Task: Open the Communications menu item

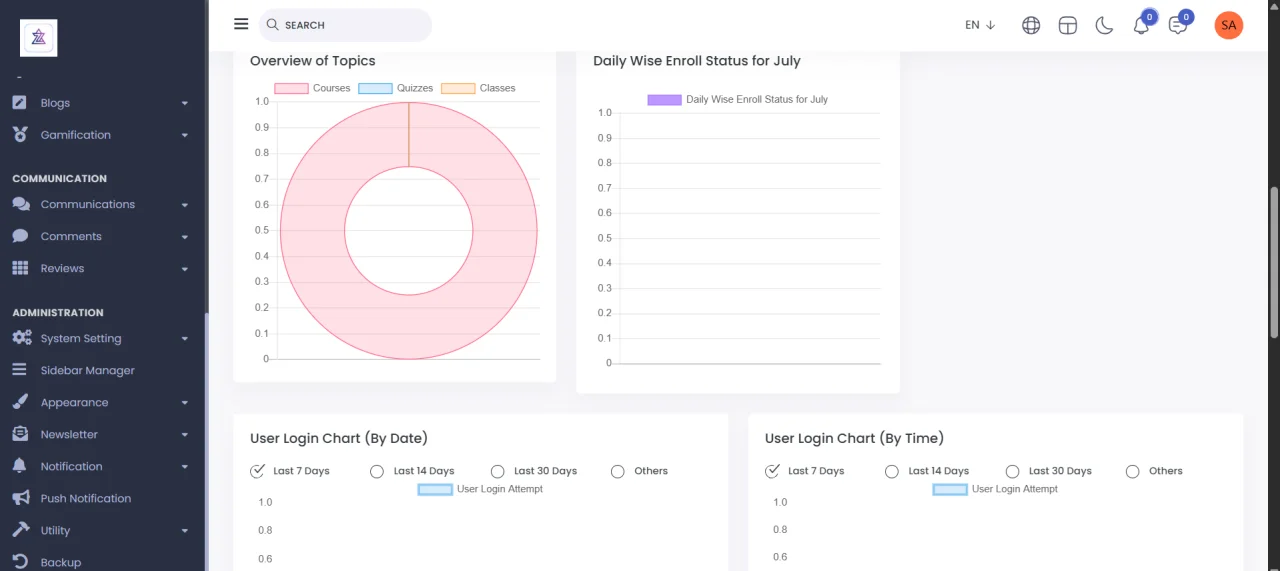Action: [x=100, y=204]
